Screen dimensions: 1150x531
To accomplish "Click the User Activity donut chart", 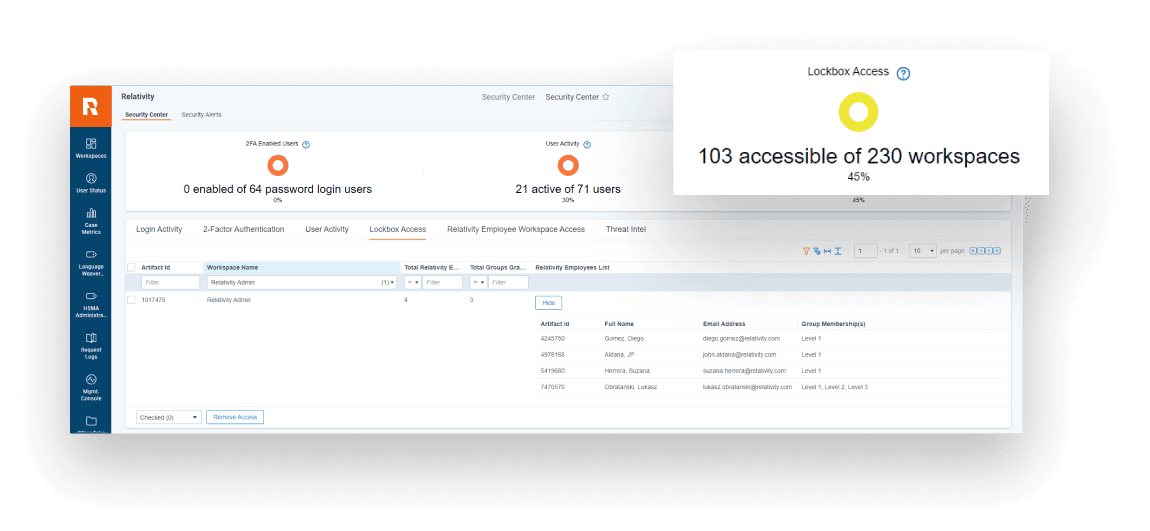I will coord(568,166).
